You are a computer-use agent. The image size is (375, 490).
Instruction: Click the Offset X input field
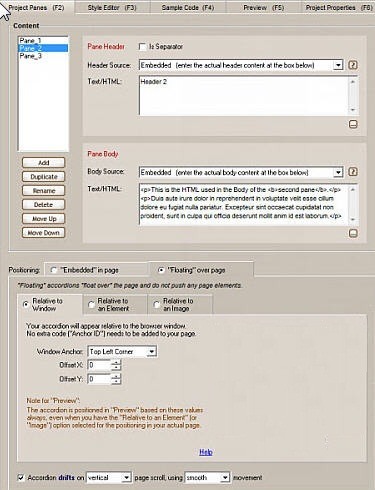point(99,365)
